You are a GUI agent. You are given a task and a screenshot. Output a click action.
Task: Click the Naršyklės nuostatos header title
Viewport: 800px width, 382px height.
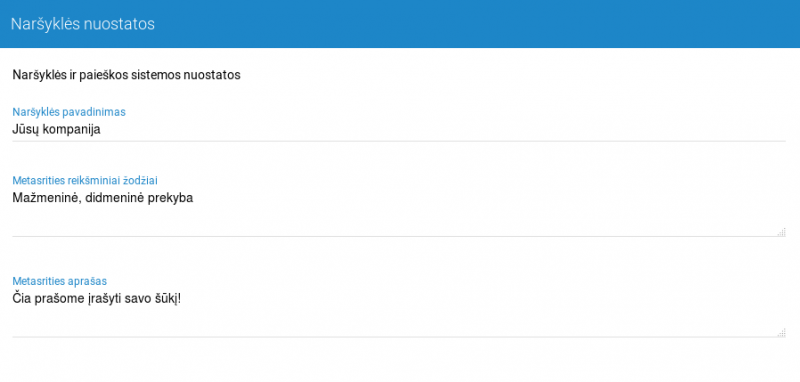[x=83, y=24]
